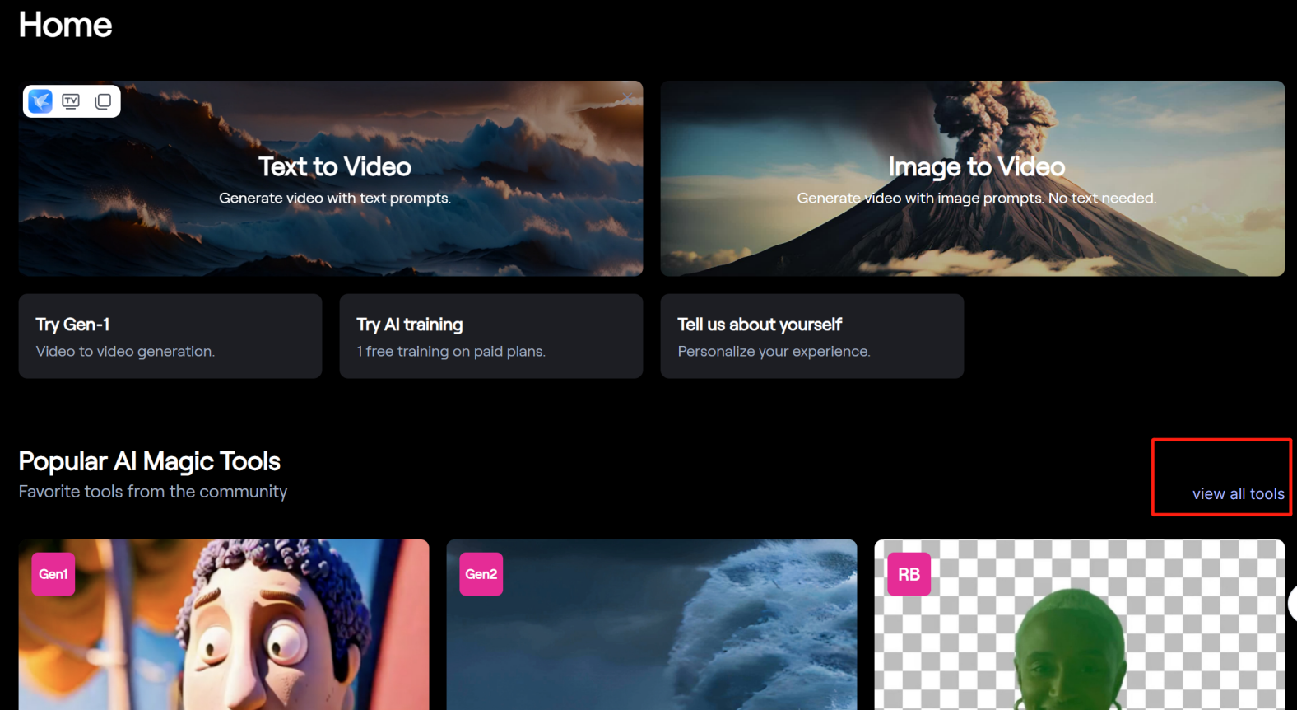Open the Text to Video card
The image size is (1298, 710).
[x=331, y=178]
